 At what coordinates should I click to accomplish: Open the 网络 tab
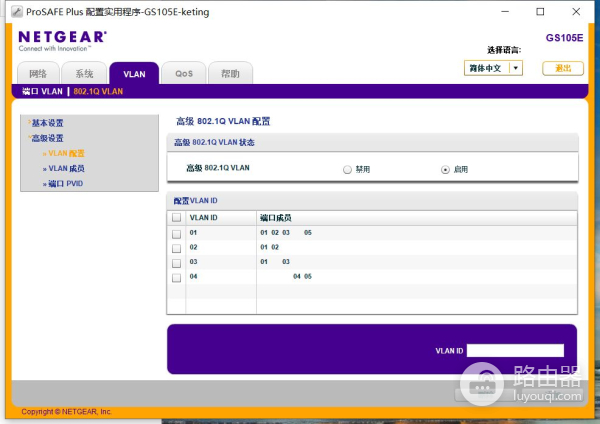[38, 73]
